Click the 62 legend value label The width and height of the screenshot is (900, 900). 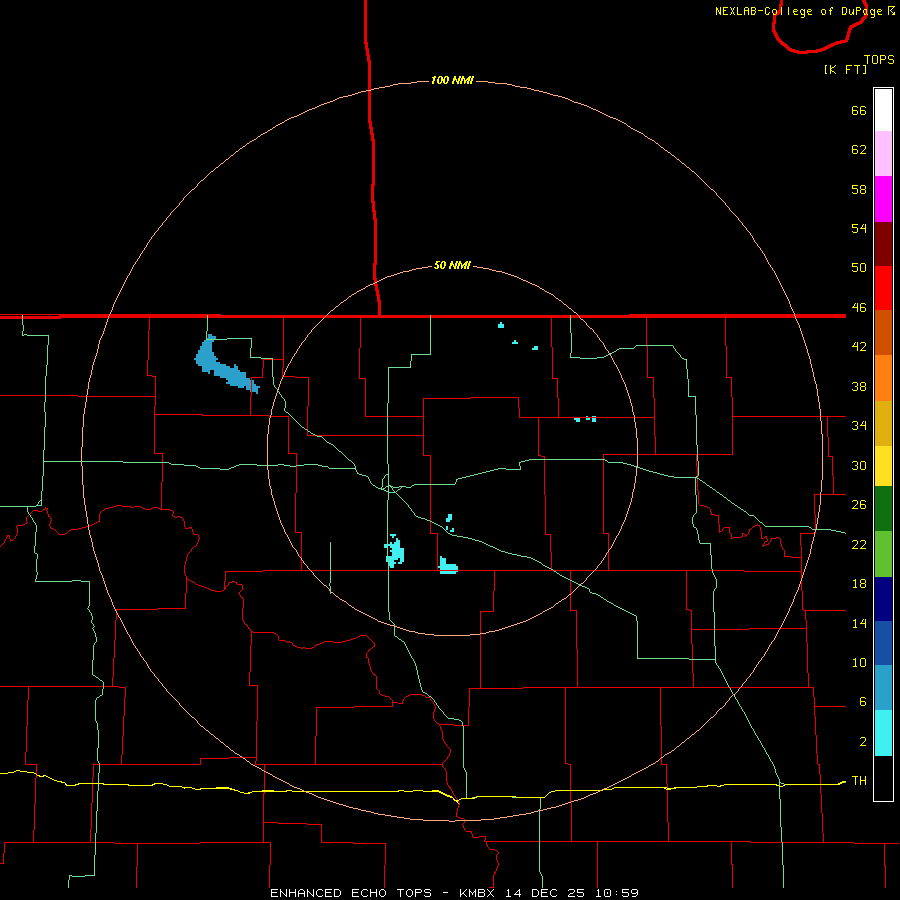coord(859,150)
